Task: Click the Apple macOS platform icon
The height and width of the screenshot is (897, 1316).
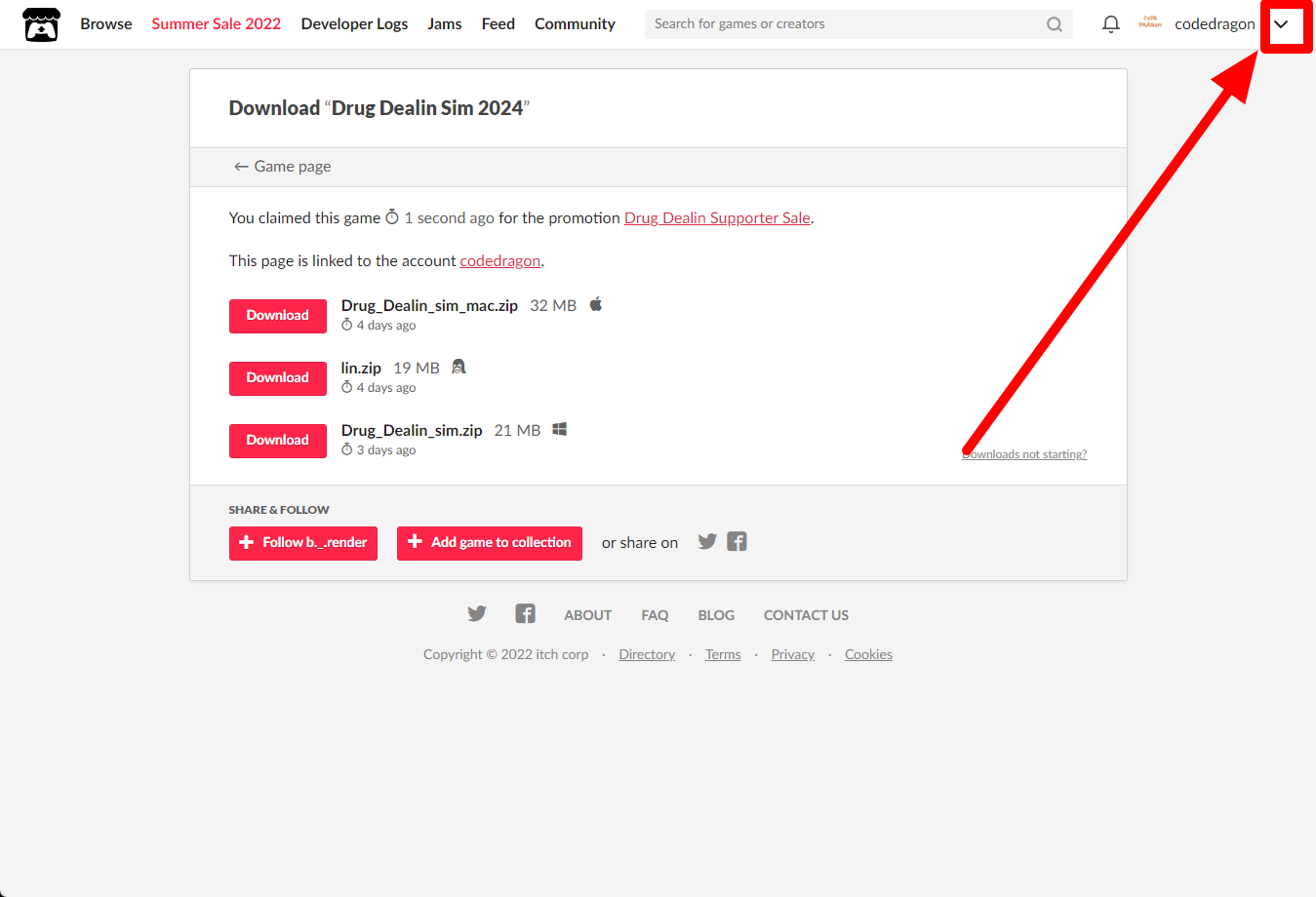Action: [596, 304]
